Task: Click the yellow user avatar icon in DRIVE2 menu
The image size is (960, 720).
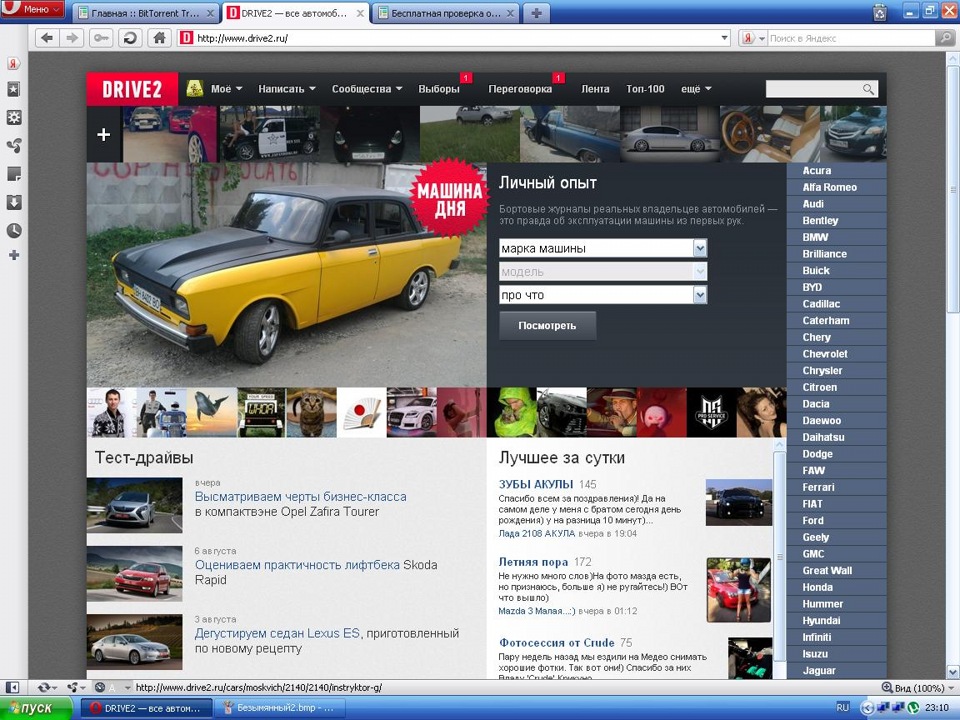Action: [195, 88]
